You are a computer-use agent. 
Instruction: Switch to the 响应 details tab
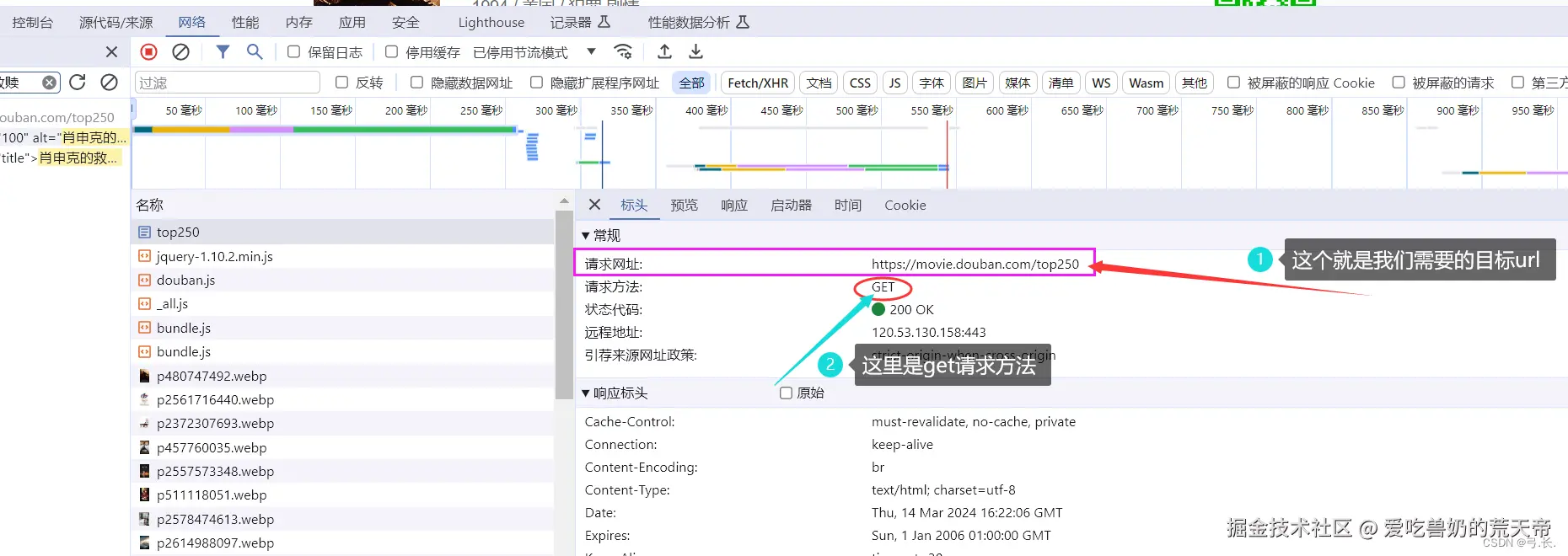734,205
